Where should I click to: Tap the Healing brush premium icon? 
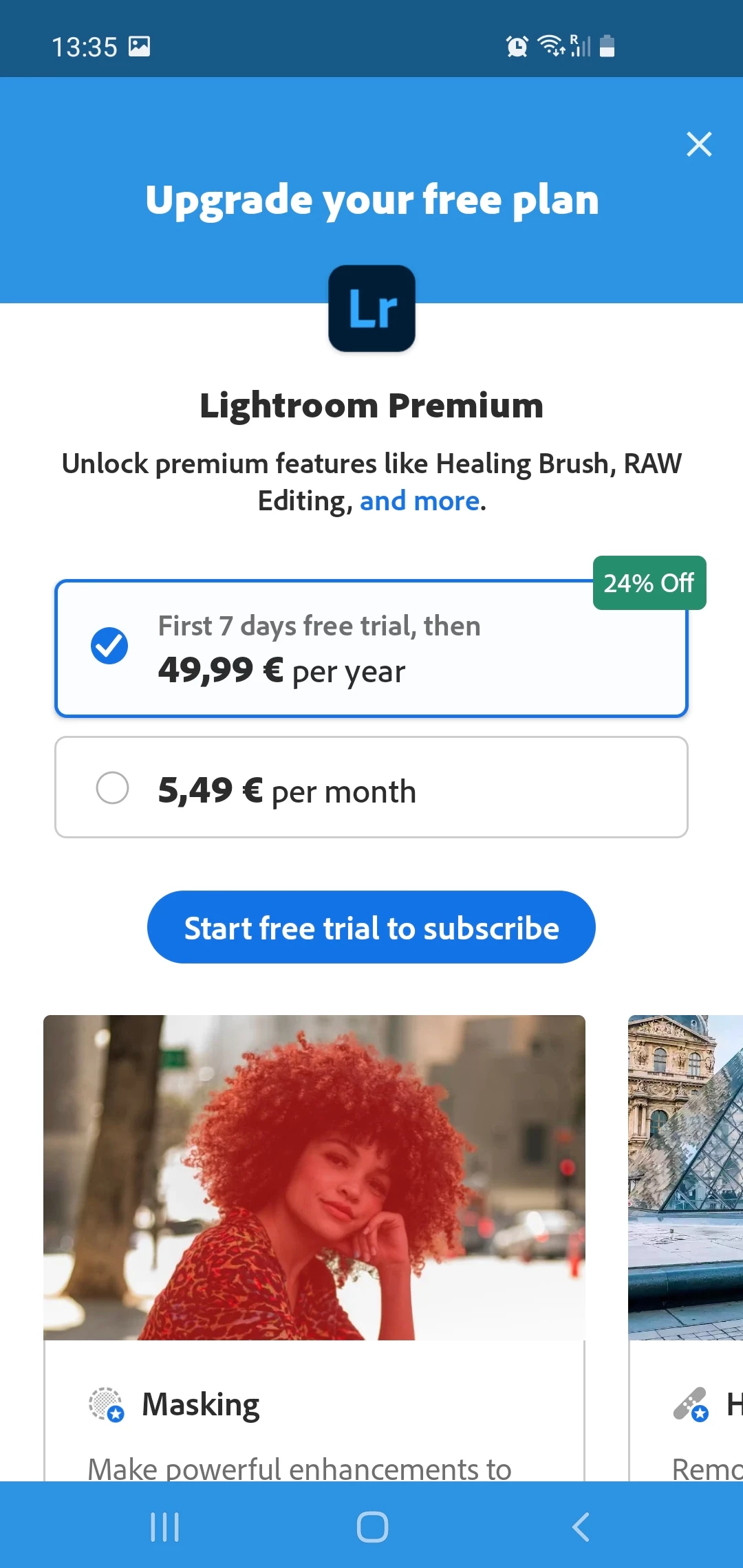[x=691, y=1404]
